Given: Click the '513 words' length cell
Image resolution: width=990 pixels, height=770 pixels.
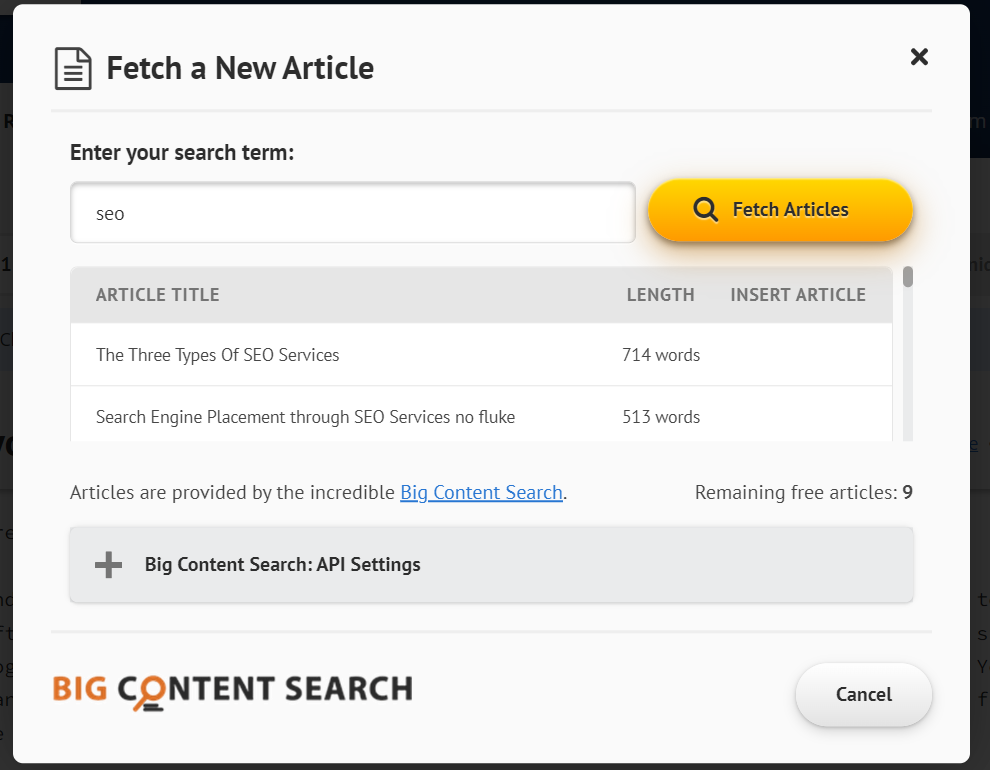Looking at the screenshot, I should point(661,417).
